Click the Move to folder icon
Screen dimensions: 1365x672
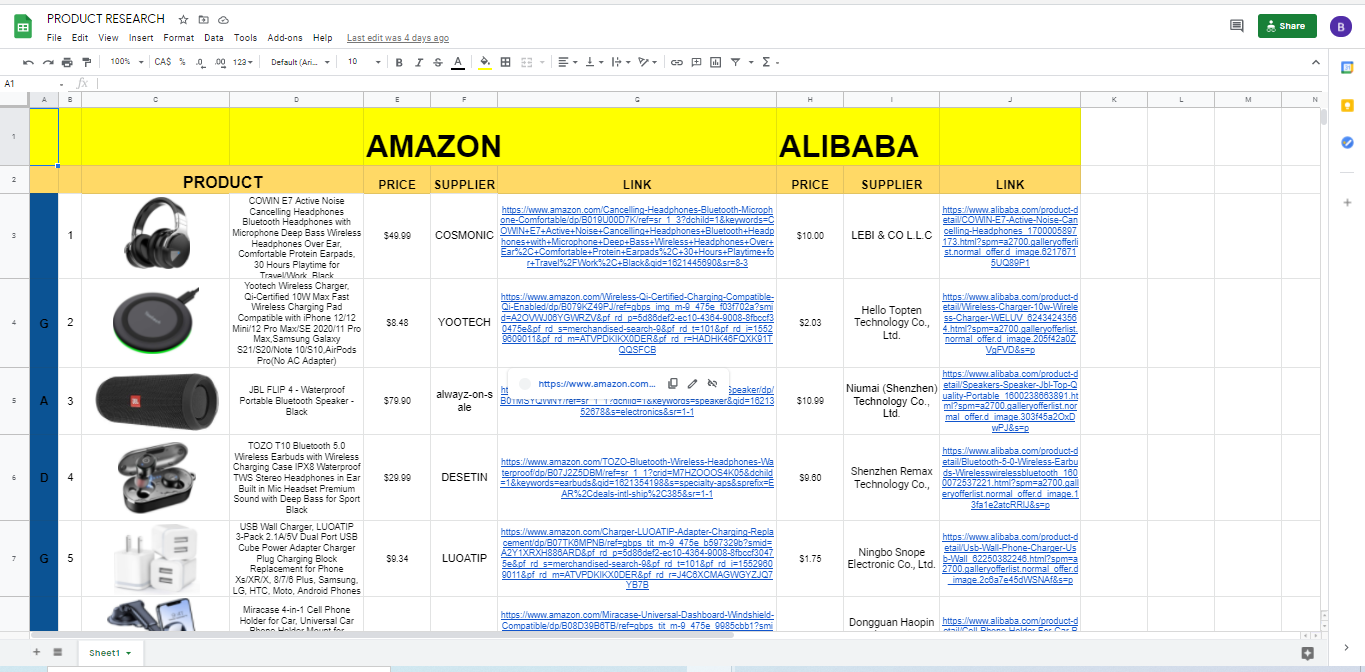point(203,19)
